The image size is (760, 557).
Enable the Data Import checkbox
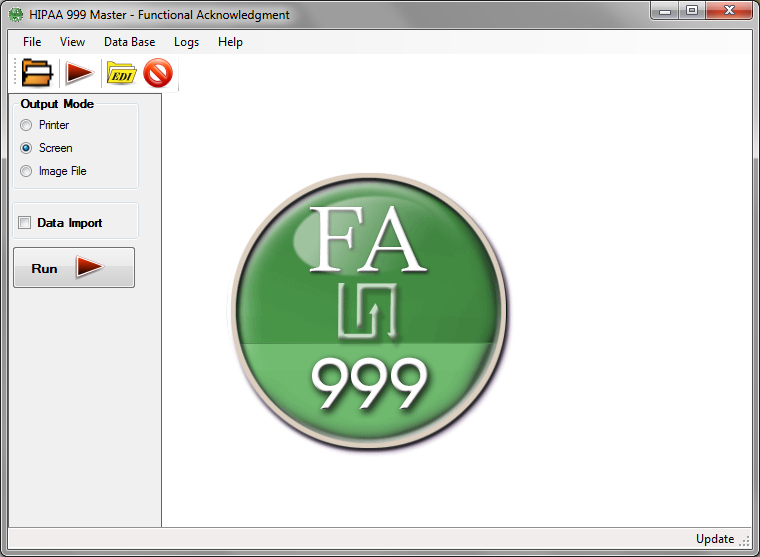25,223
